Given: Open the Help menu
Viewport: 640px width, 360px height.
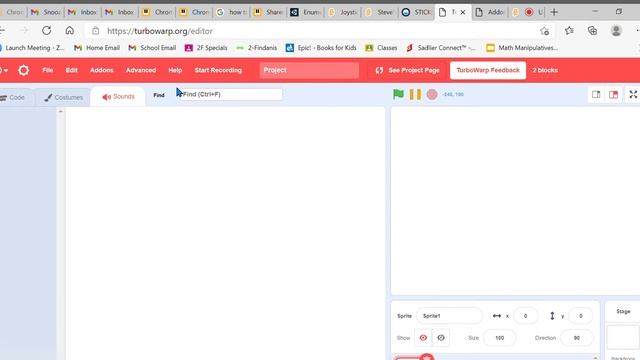Looking at the screenshot, I should click(175, 70).
